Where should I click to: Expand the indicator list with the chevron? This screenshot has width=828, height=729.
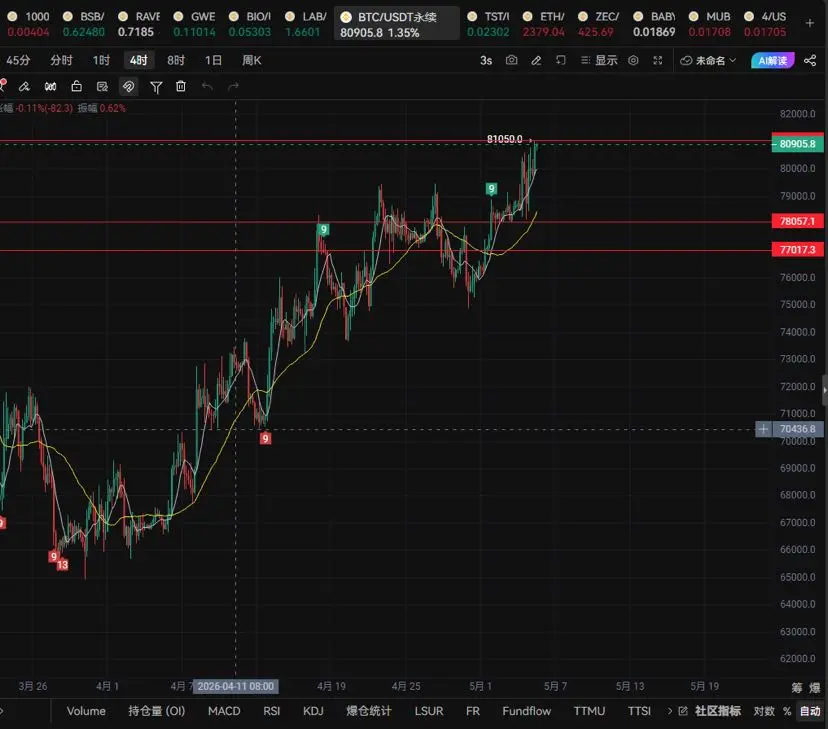pyautogui.click(x=670, y=711)
